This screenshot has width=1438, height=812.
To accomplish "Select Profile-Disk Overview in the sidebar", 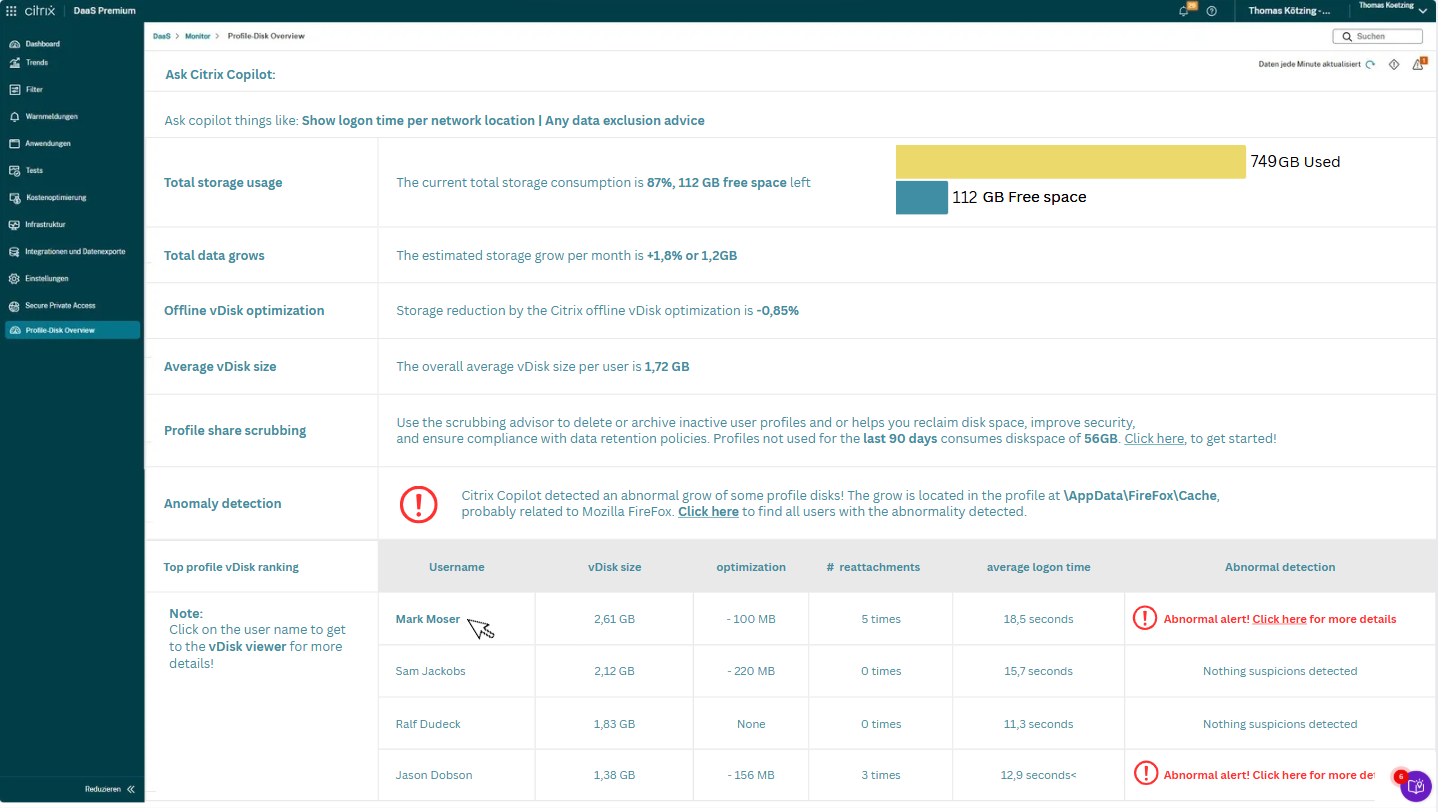I will tap(72, 330).
